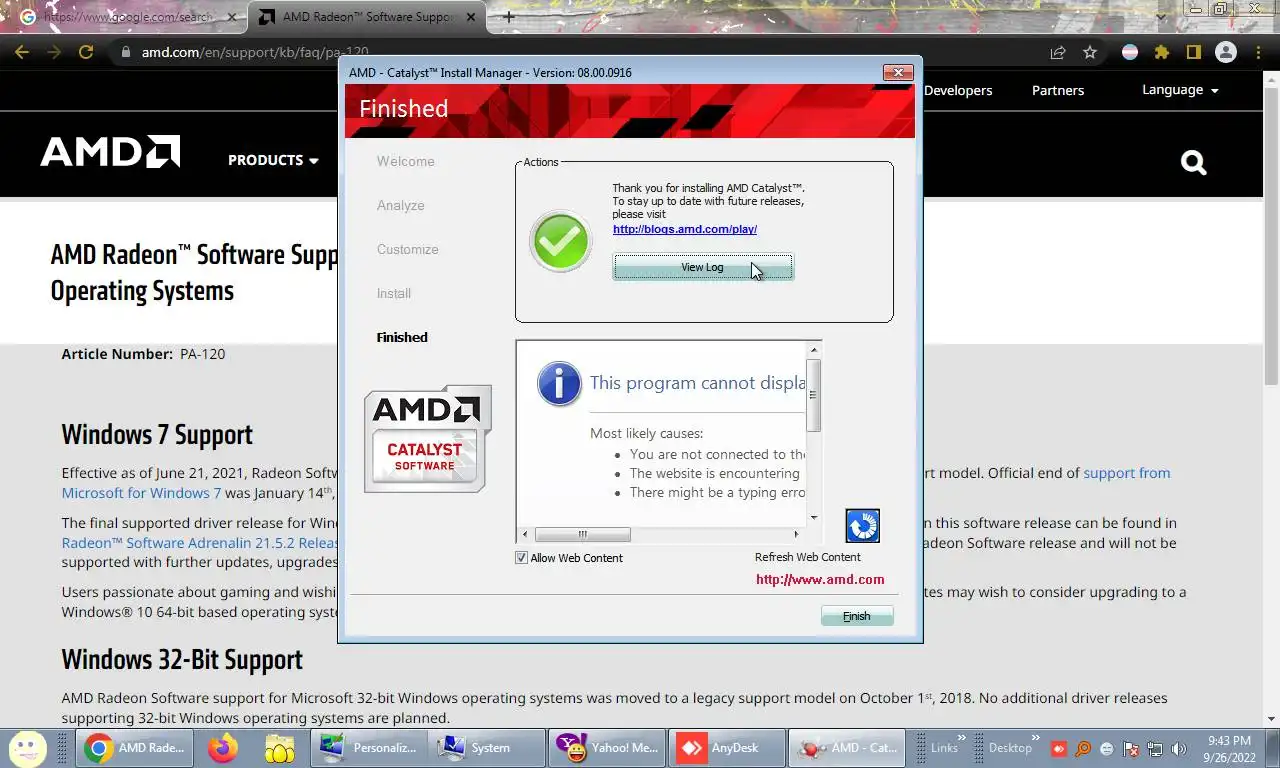Click the green checkmark success icon
Screen dimensions: 1280x768
click(x=560, y=241)
